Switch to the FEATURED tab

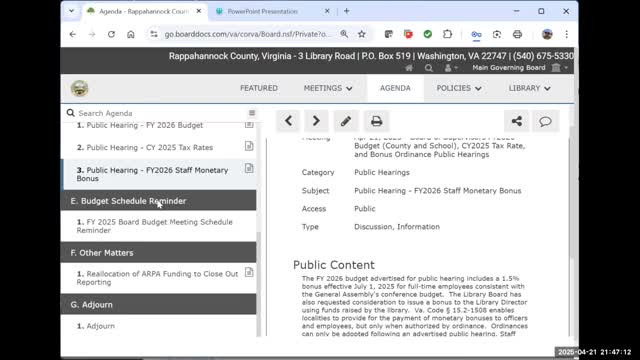coord(259,88)
